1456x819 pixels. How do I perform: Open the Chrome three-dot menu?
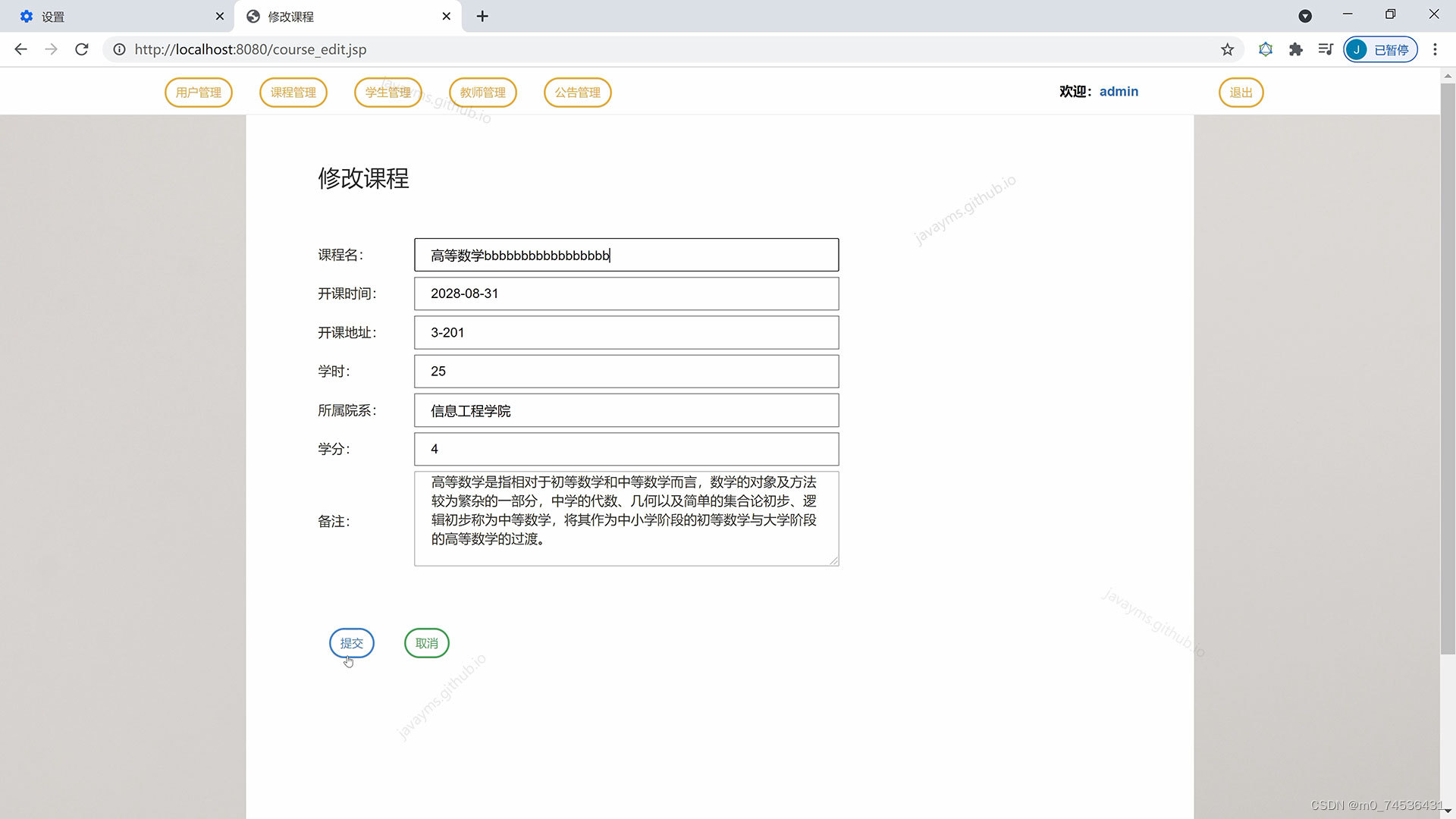pos(1435,49)
